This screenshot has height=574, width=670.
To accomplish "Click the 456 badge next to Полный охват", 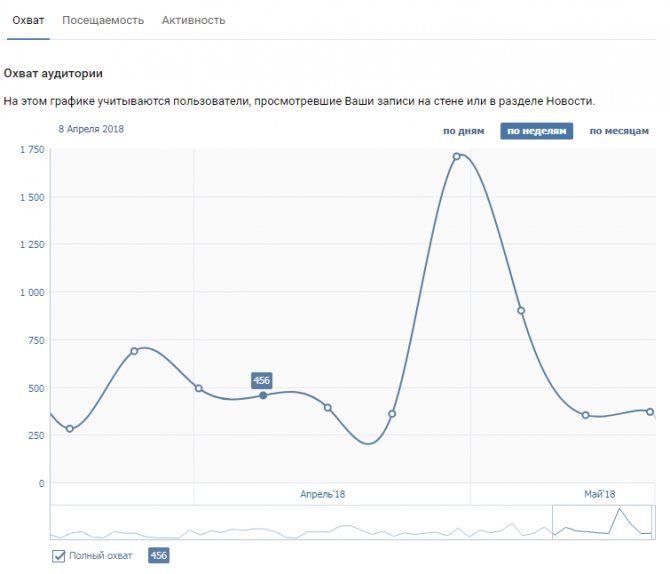I will [159, 556].
